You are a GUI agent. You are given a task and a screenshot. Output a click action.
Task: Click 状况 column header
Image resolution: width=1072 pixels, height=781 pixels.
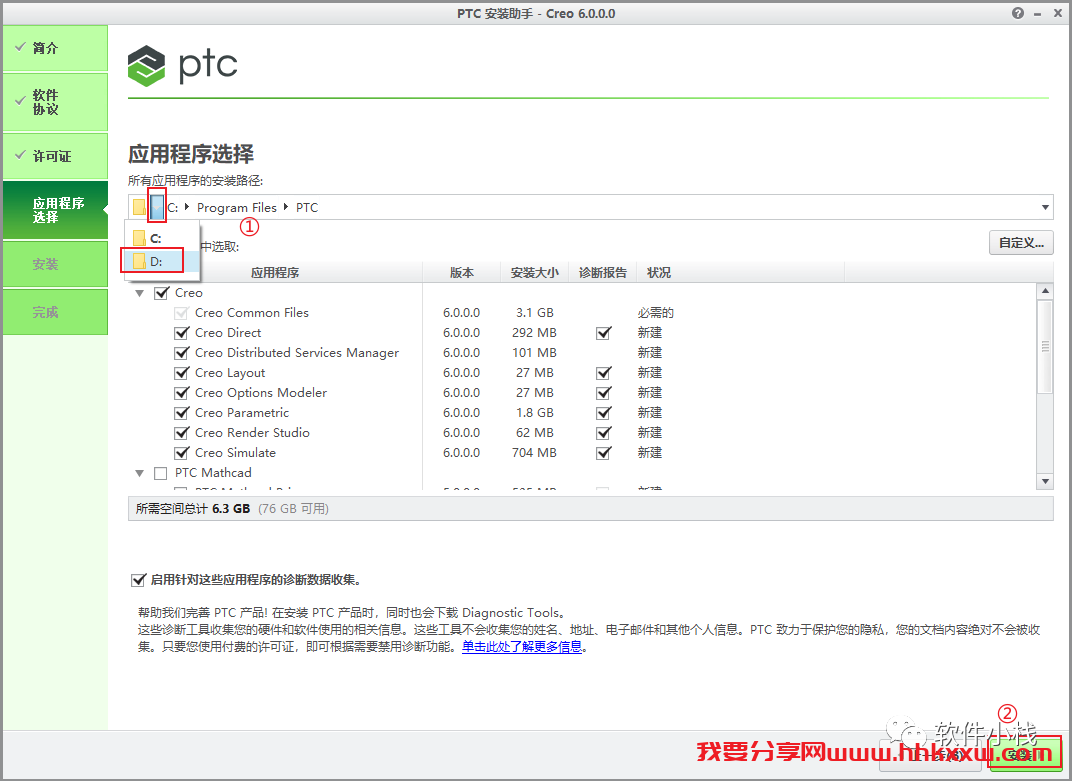coord(658,272)
